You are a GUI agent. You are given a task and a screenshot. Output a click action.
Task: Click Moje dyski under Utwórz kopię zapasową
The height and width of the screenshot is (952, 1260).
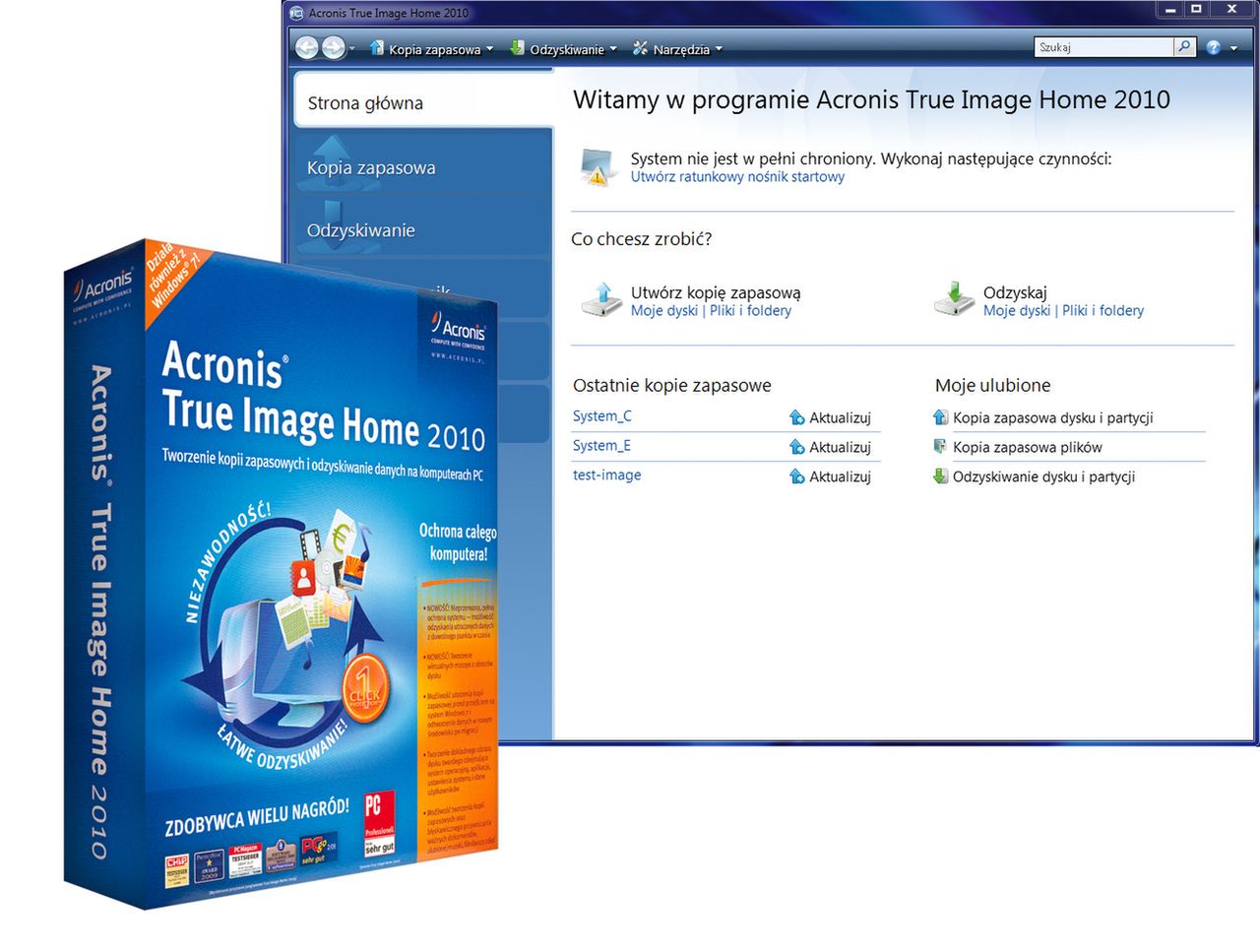coord(664,311)
